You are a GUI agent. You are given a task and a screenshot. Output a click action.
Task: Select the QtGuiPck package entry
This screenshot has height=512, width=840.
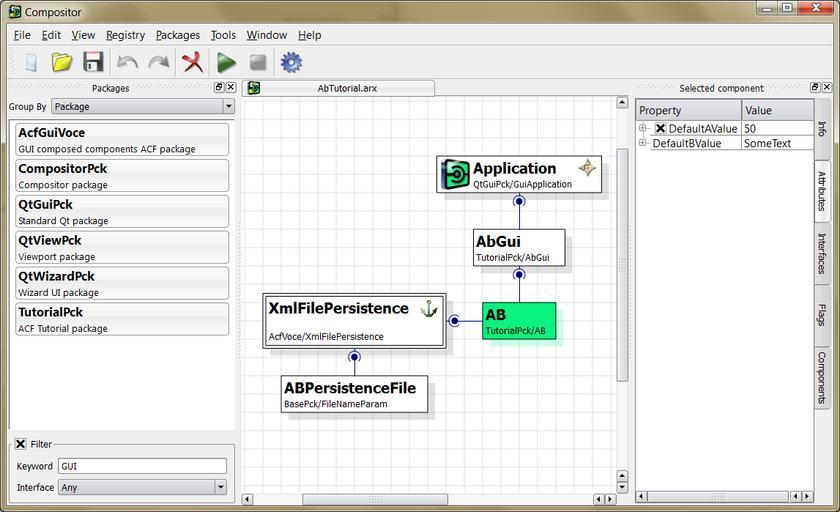[122, 211]
